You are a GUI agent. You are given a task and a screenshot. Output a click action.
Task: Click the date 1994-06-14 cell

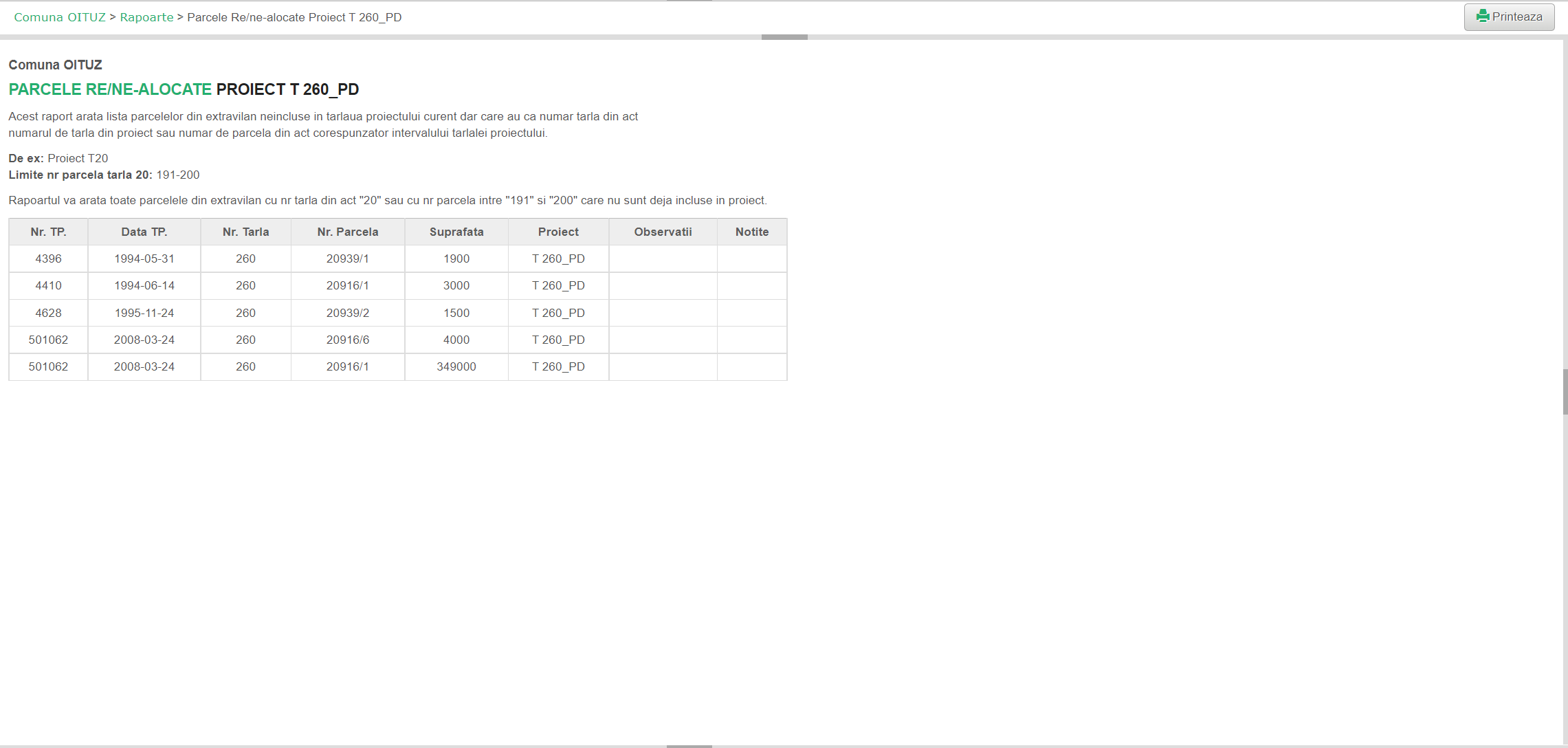point(144,286)
